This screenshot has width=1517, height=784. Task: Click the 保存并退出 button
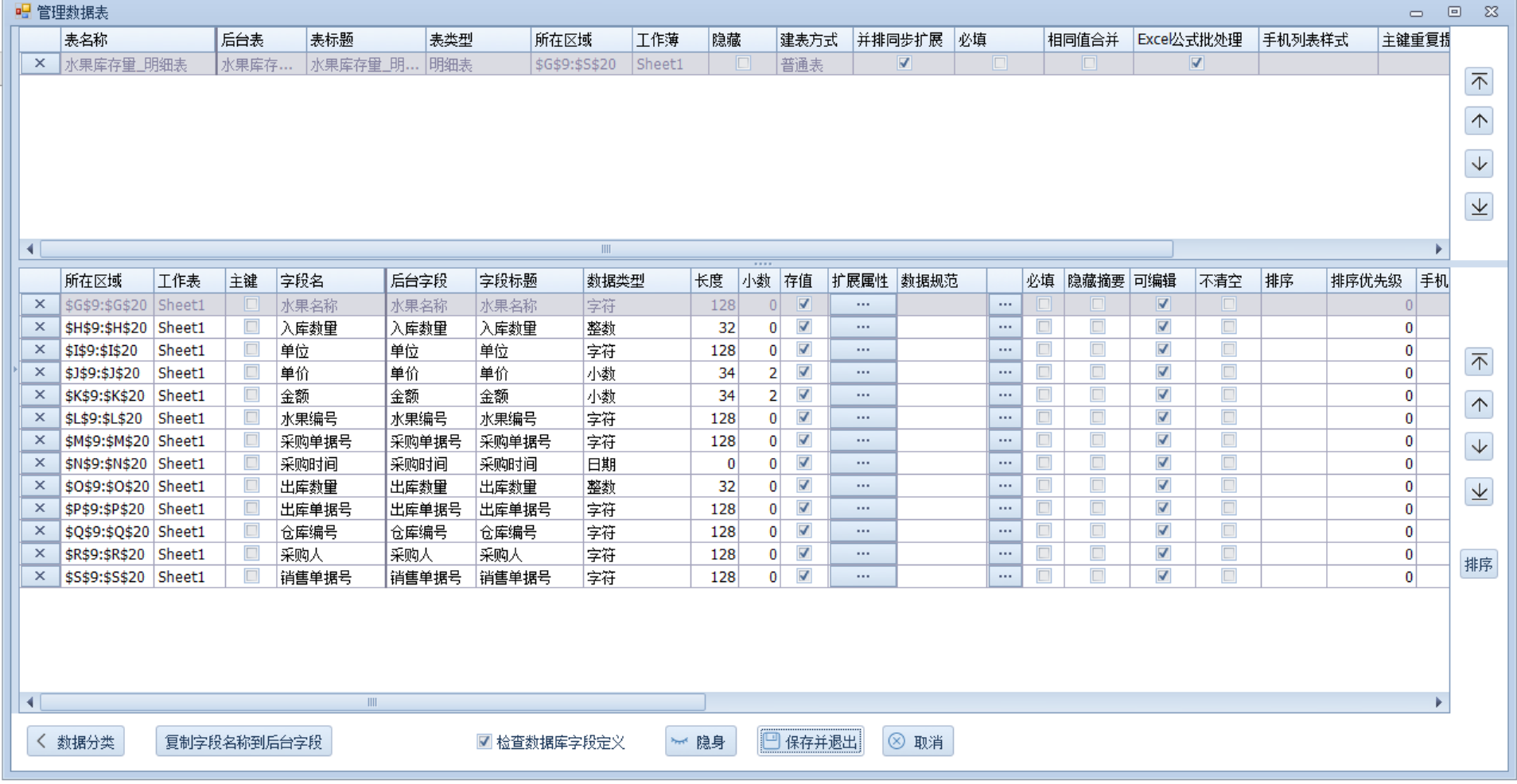pyautogui.click(x=810, y=742)
